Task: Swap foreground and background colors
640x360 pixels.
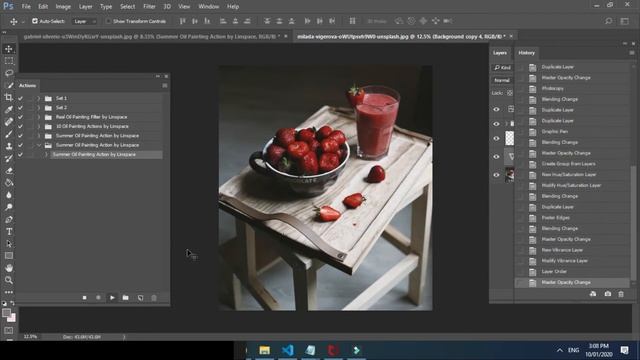Action: point(13,303)
